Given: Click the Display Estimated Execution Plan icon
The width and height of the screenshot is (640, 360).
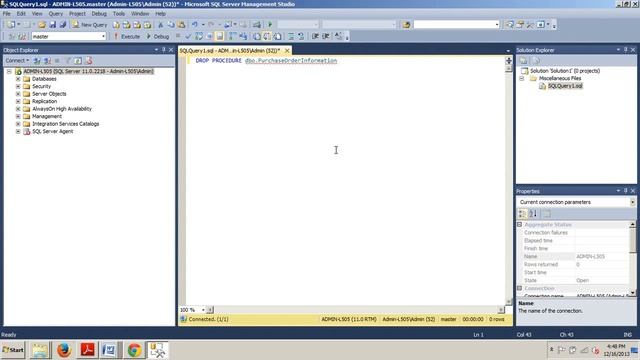Looking at the screenshot, I should [199, 36].
